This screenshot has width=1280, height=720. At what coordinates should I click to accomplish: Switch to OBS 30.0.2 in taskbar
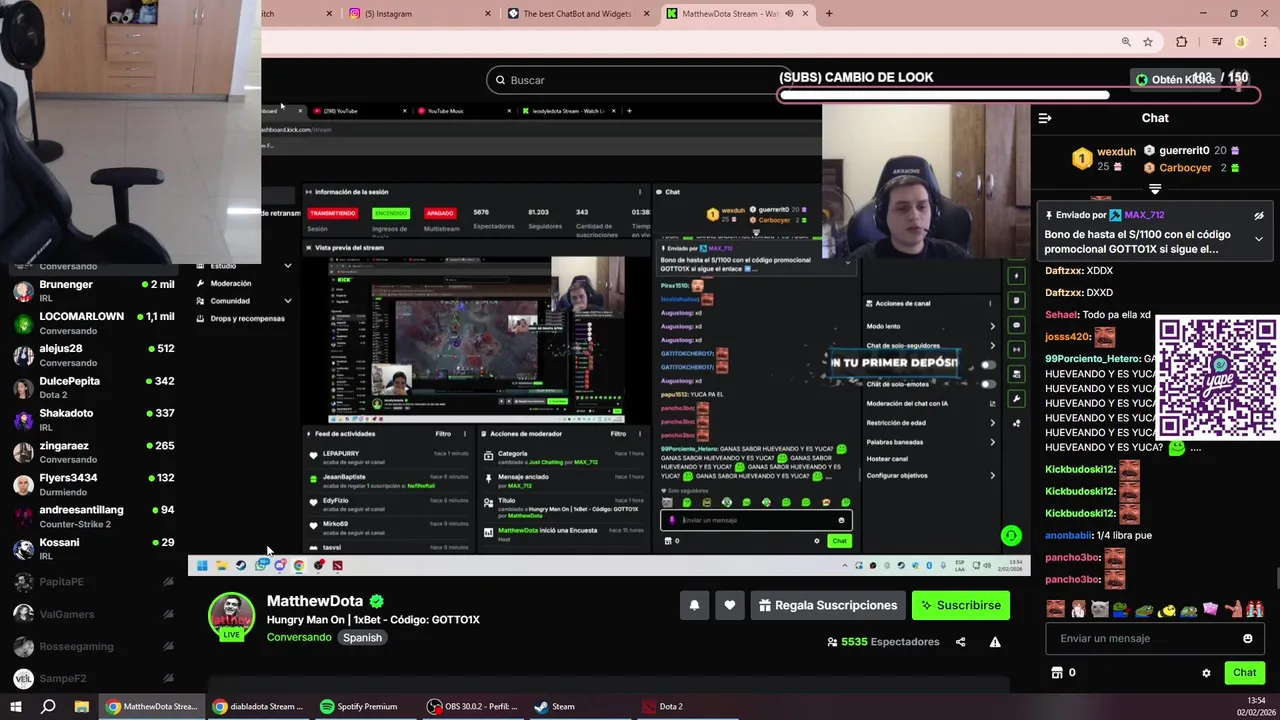(472, 706)
